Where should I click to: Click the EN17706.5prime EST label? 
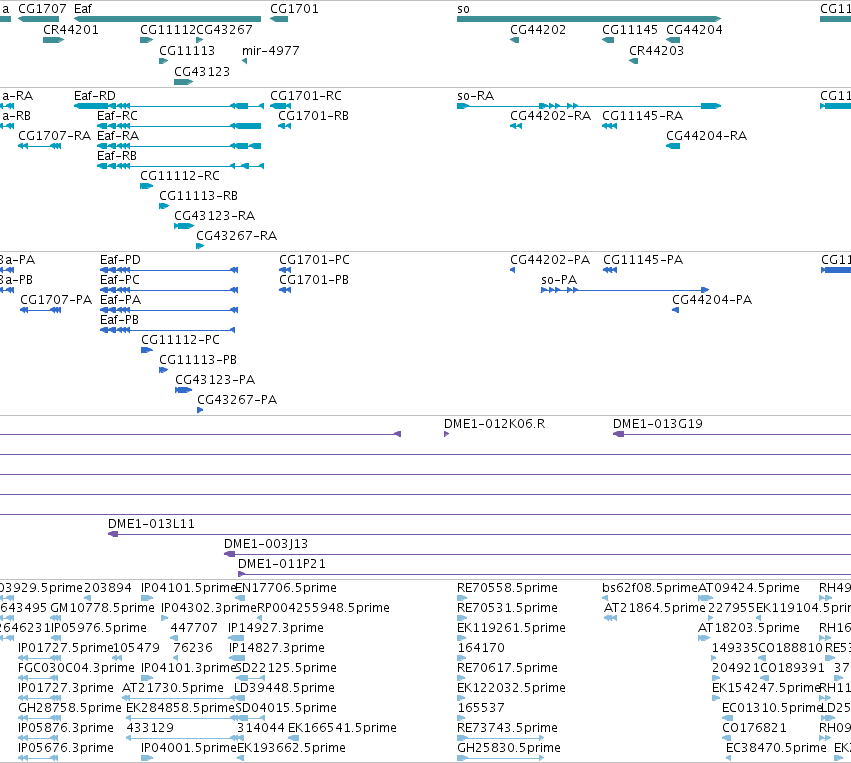click(286, 588)
